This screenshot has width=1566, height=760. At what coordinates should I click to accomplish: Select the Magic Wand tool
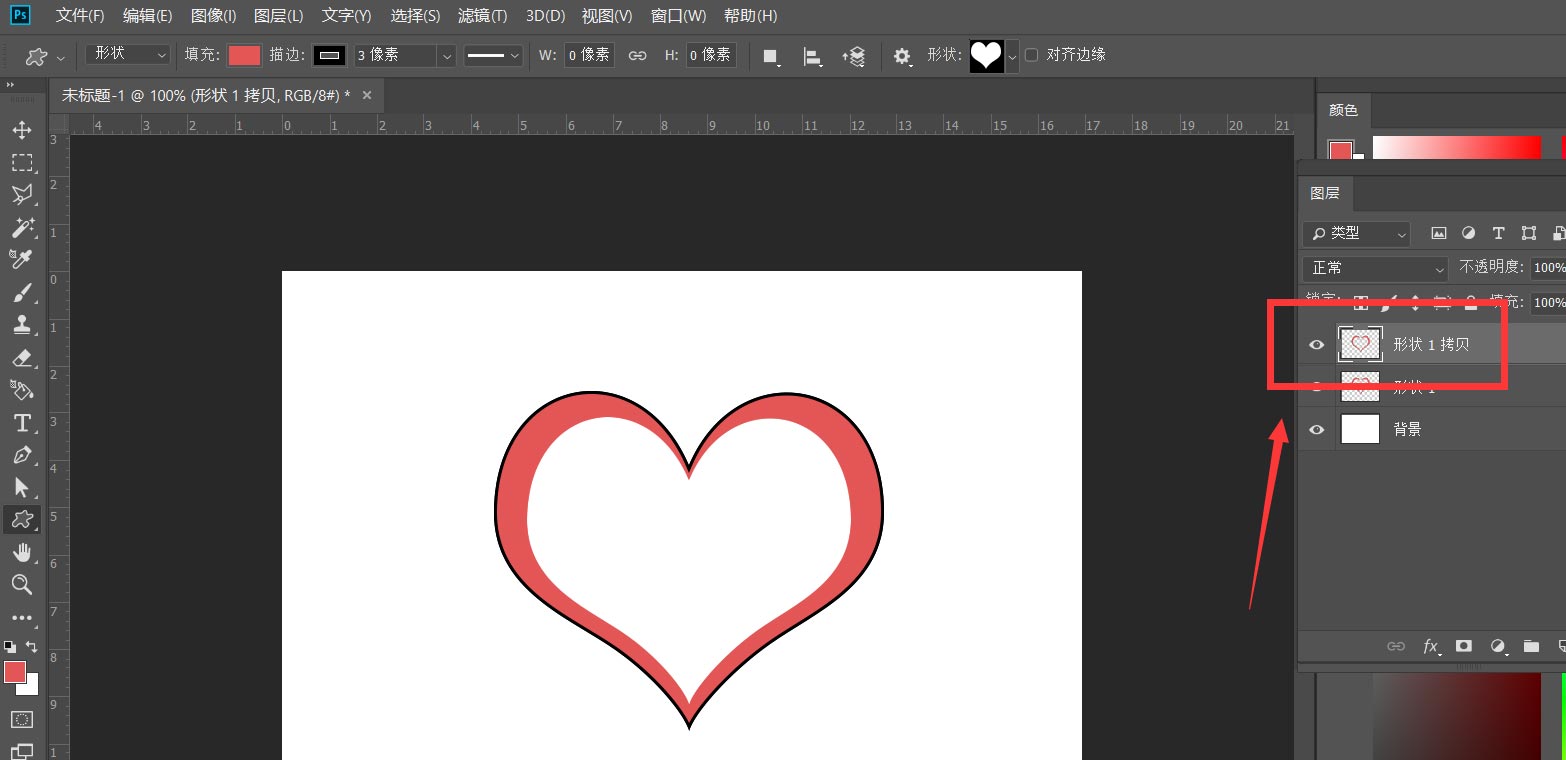coord(22,227)
